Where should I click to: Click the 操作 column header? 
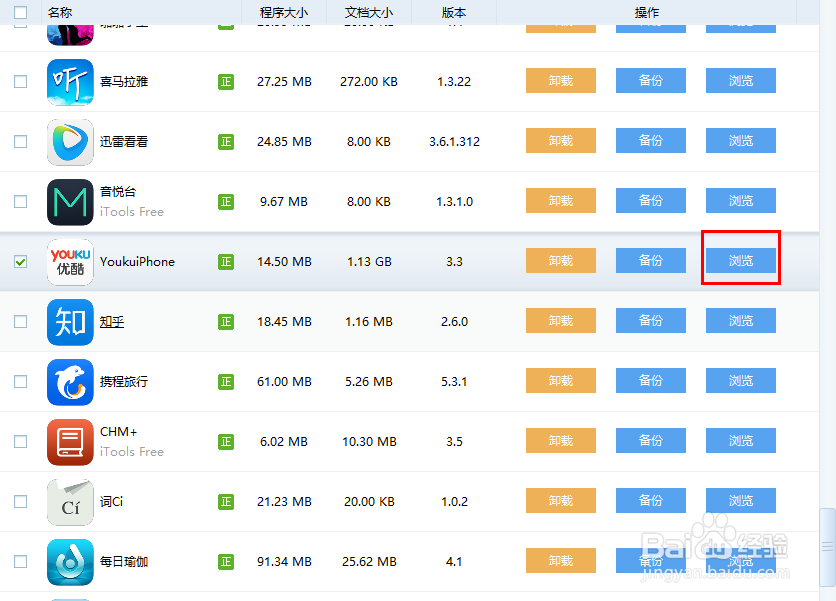coord(647,12)
